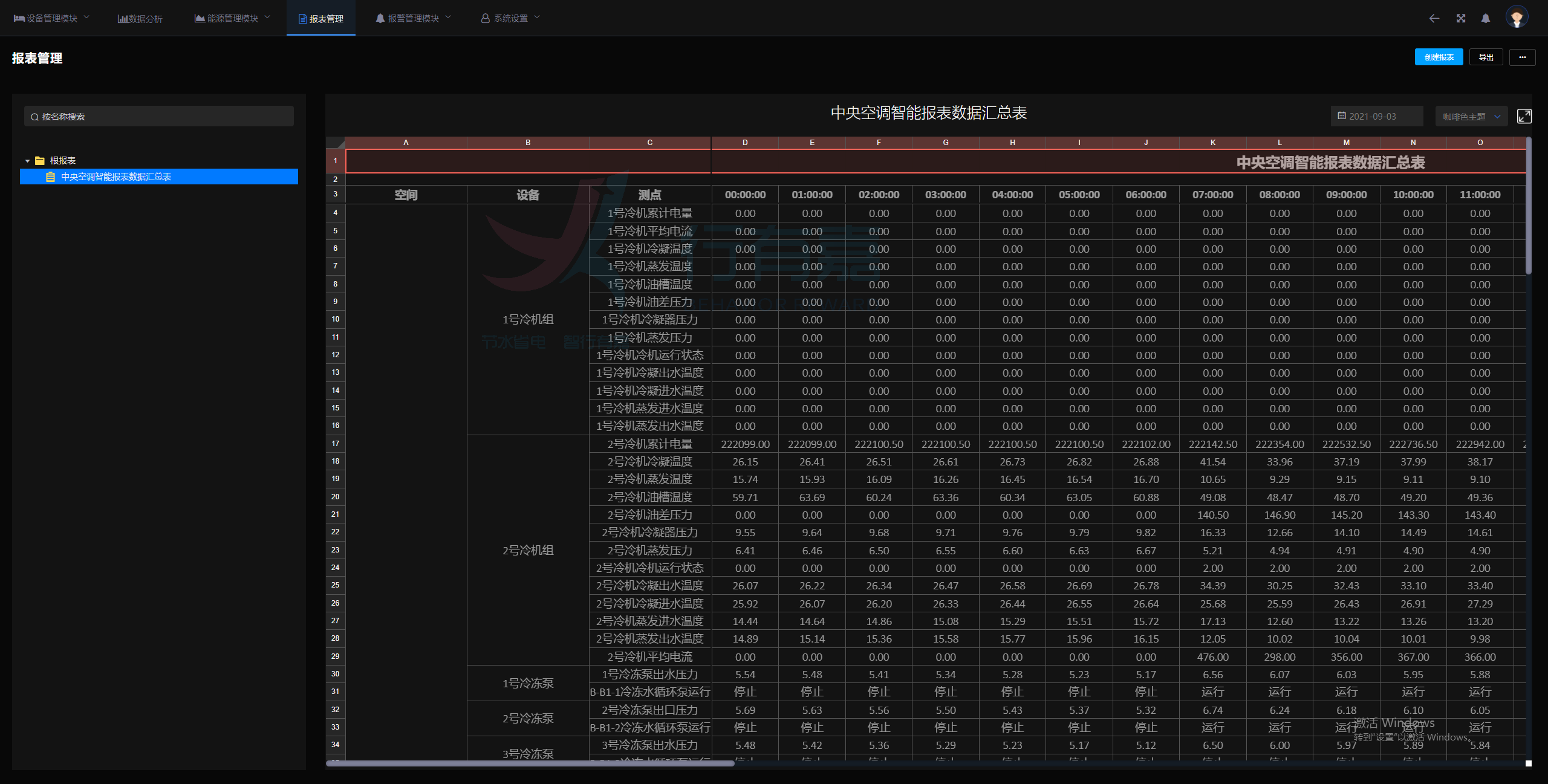Focus the 按名称搜索 search field

coord(159,116)
